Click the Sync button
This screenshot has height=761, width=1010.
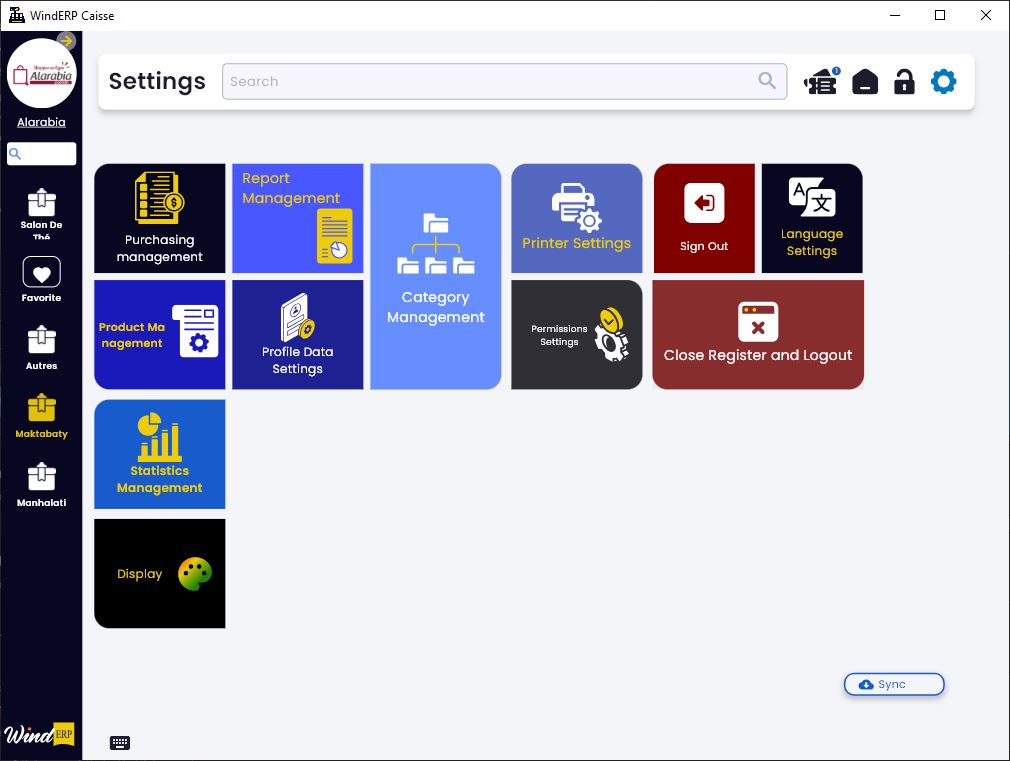[894, 684]
